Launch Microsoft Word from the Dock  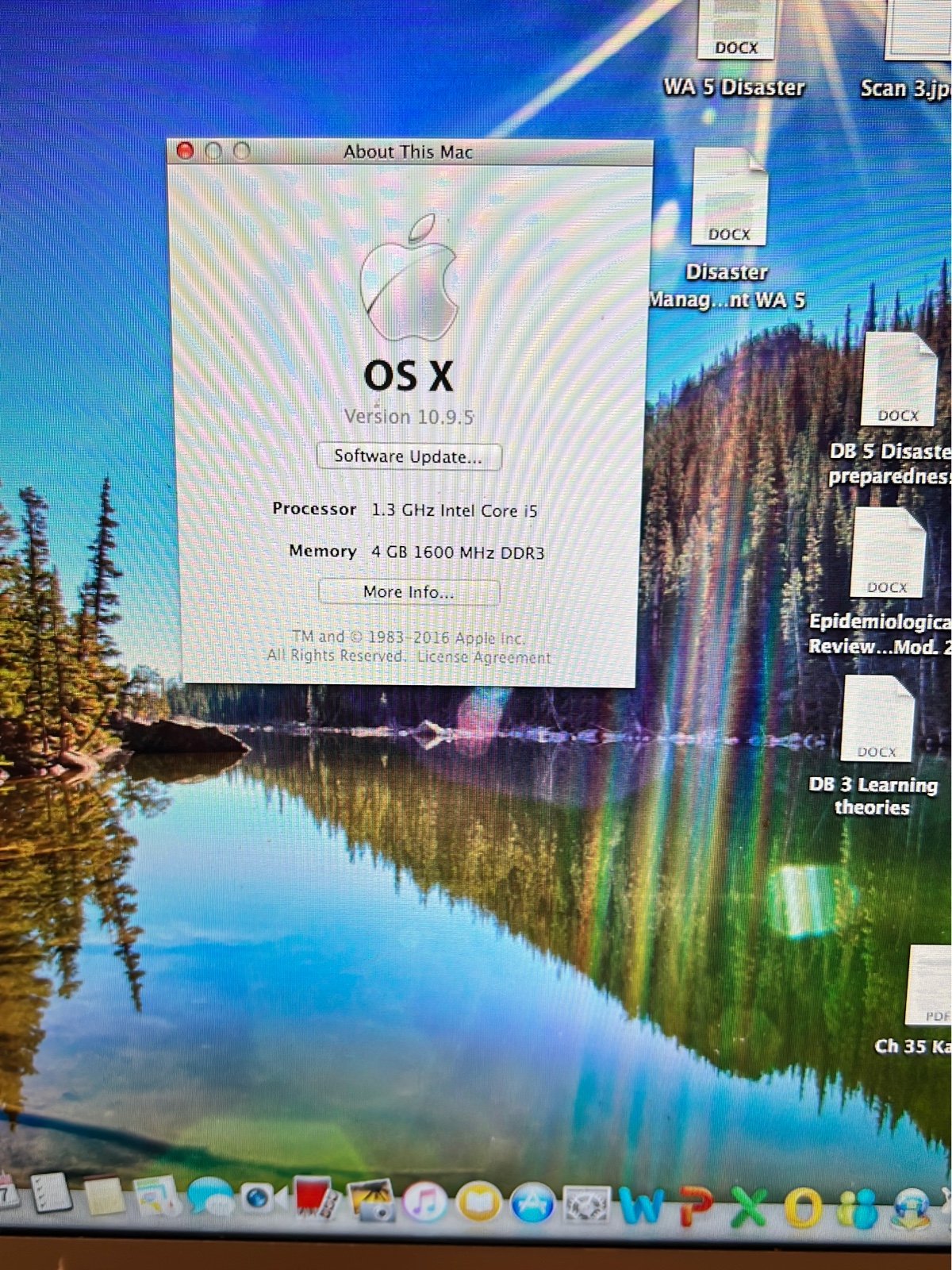(x=642, y=1207)
